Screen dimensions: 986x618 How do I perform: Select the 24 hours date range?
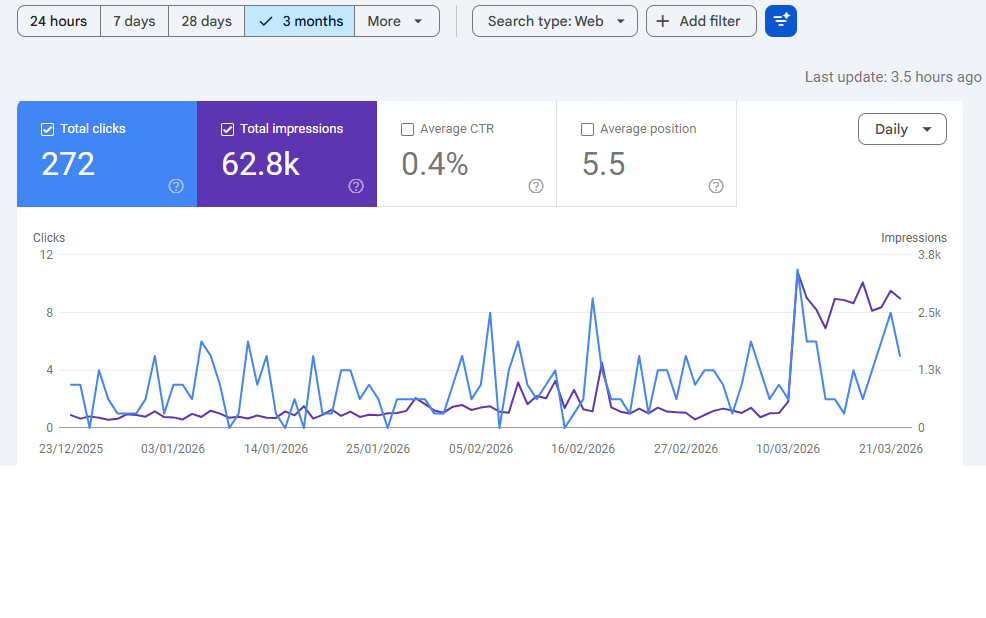tap(59, 21)
